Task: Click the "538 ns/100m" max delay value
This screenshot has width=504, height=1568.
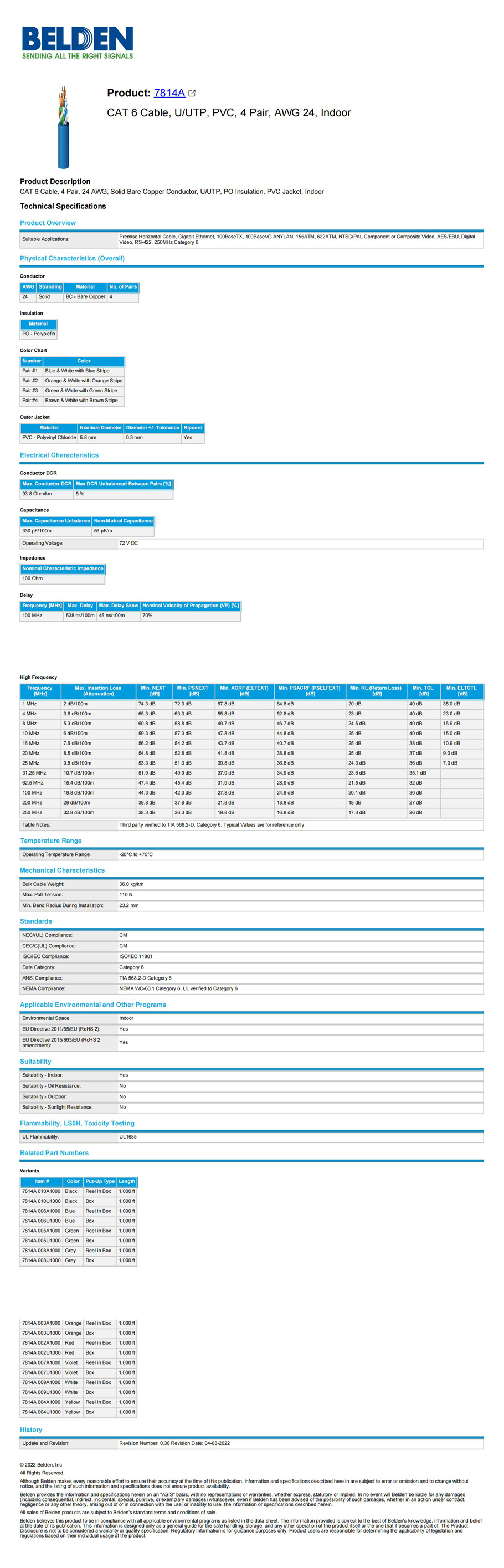Action: coord(80,616)
